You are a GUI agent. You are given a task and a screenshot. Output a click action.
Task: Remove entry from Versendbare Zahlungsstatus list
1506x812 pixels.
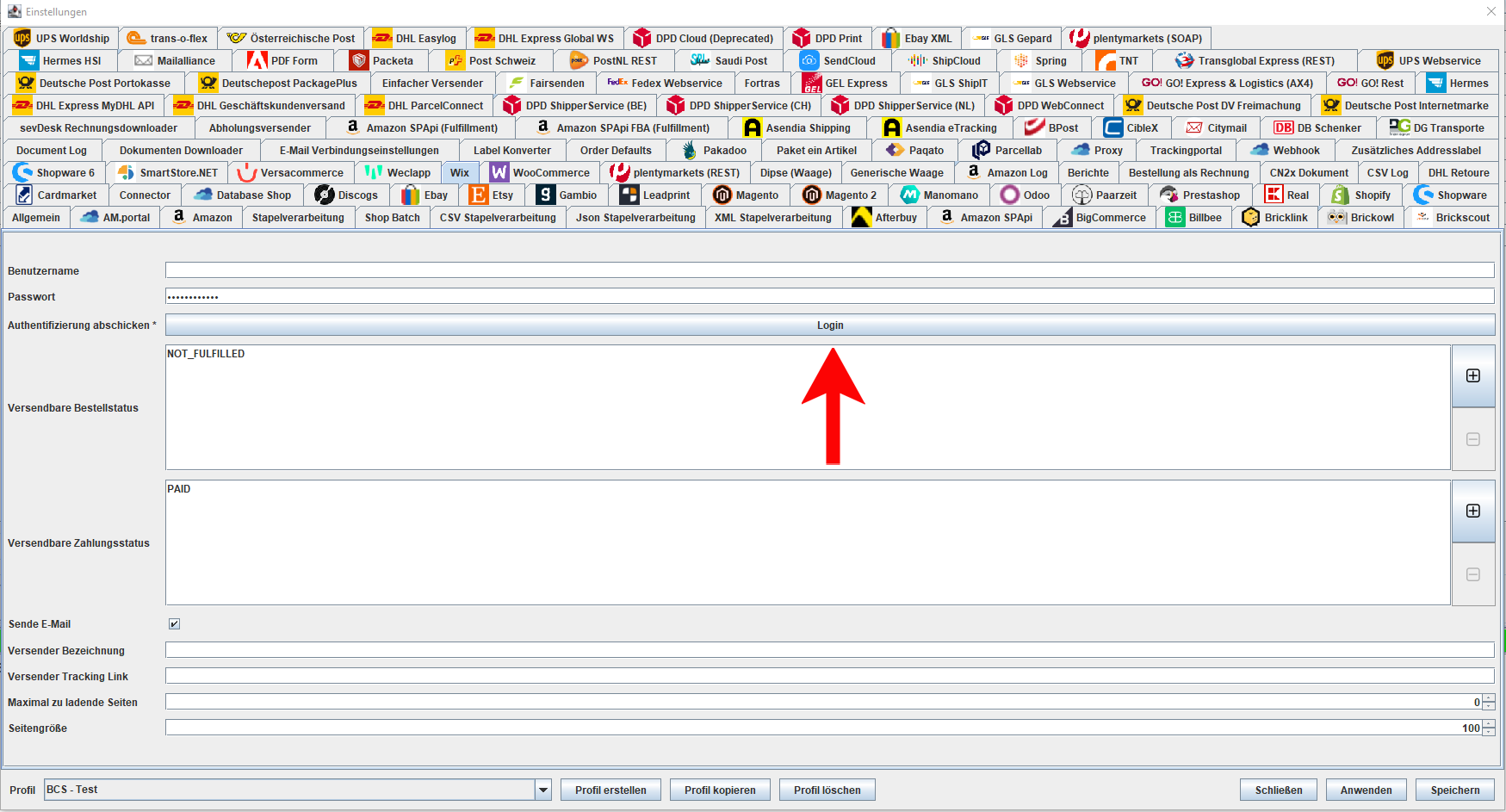(1473, 574)
